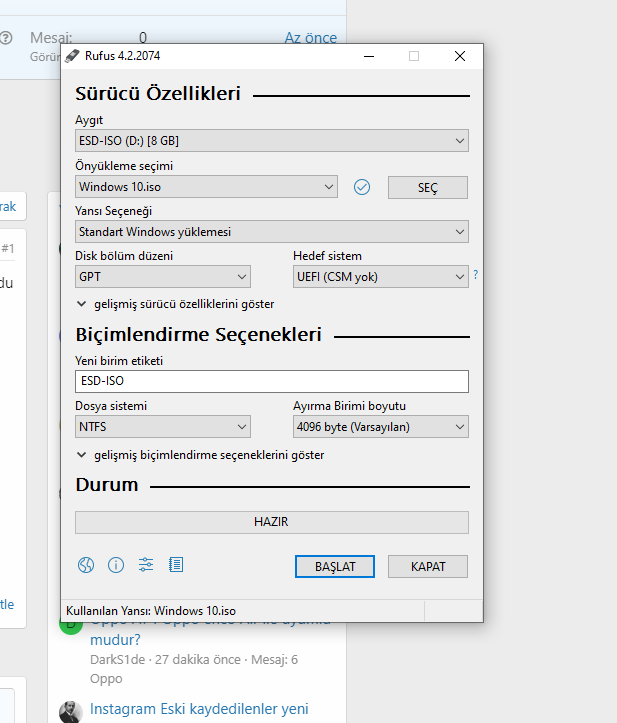Click the checkmark hash icon beside Windows 10.iso
Screen dimensions: 617x723
click(362, 187)
